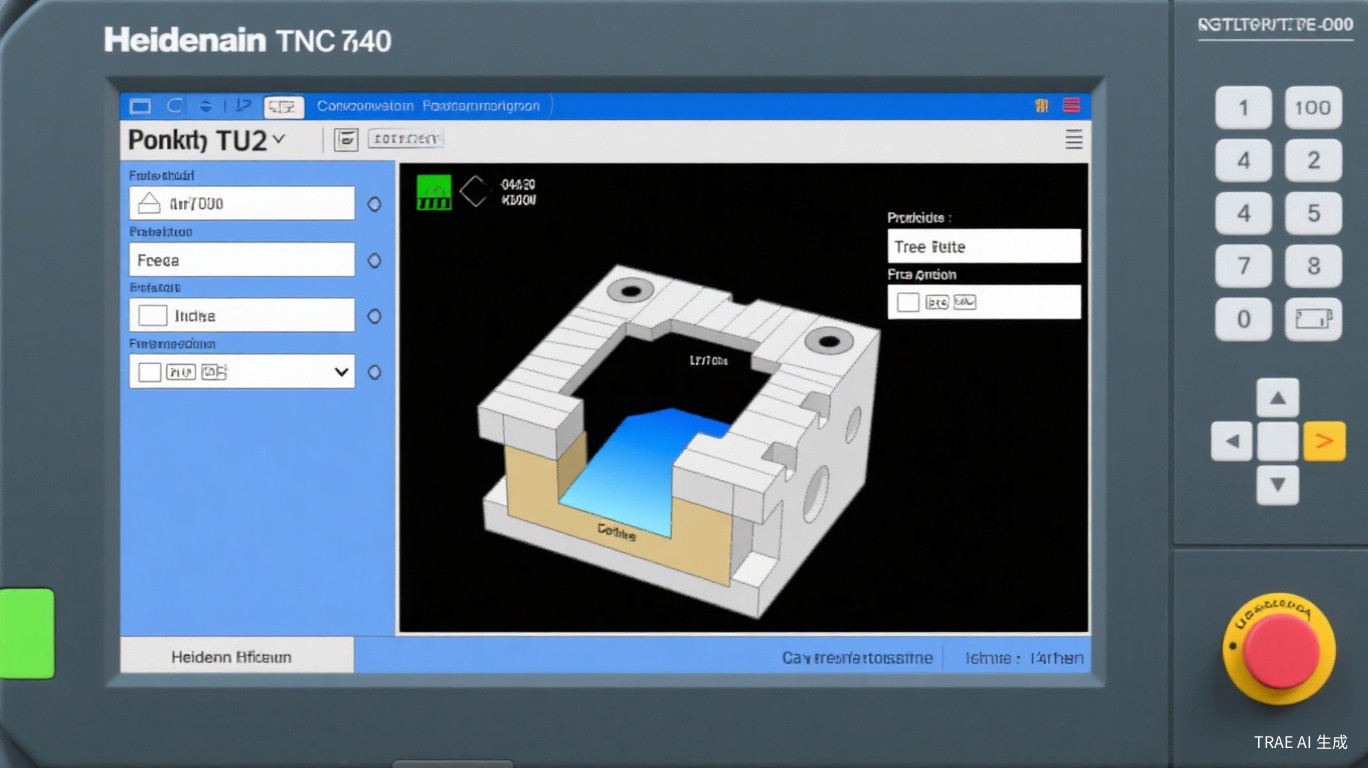Screen dimensions: 1368x768
Task: Push the green button on the left bezel
Action: pos(27,633)
